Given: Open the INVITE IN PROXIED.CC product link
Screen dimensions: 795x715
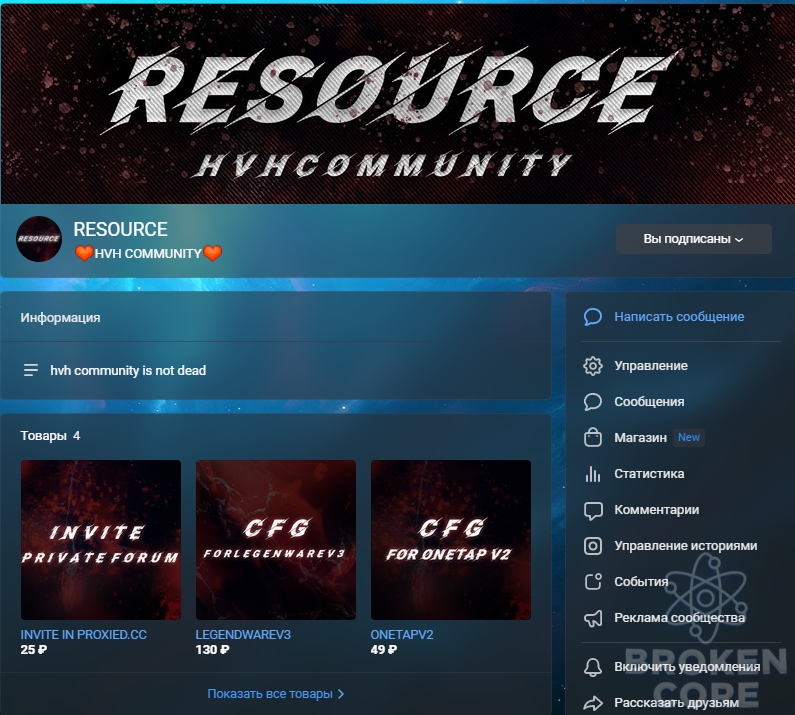Looking at the screenshot, I should [x=84, y=634].
